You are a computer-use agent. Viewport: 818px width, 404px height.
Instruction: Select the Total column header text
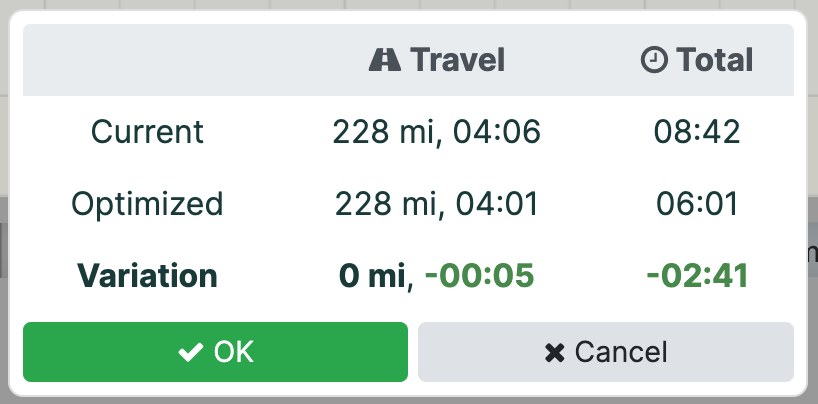click(x=715, y=60)
